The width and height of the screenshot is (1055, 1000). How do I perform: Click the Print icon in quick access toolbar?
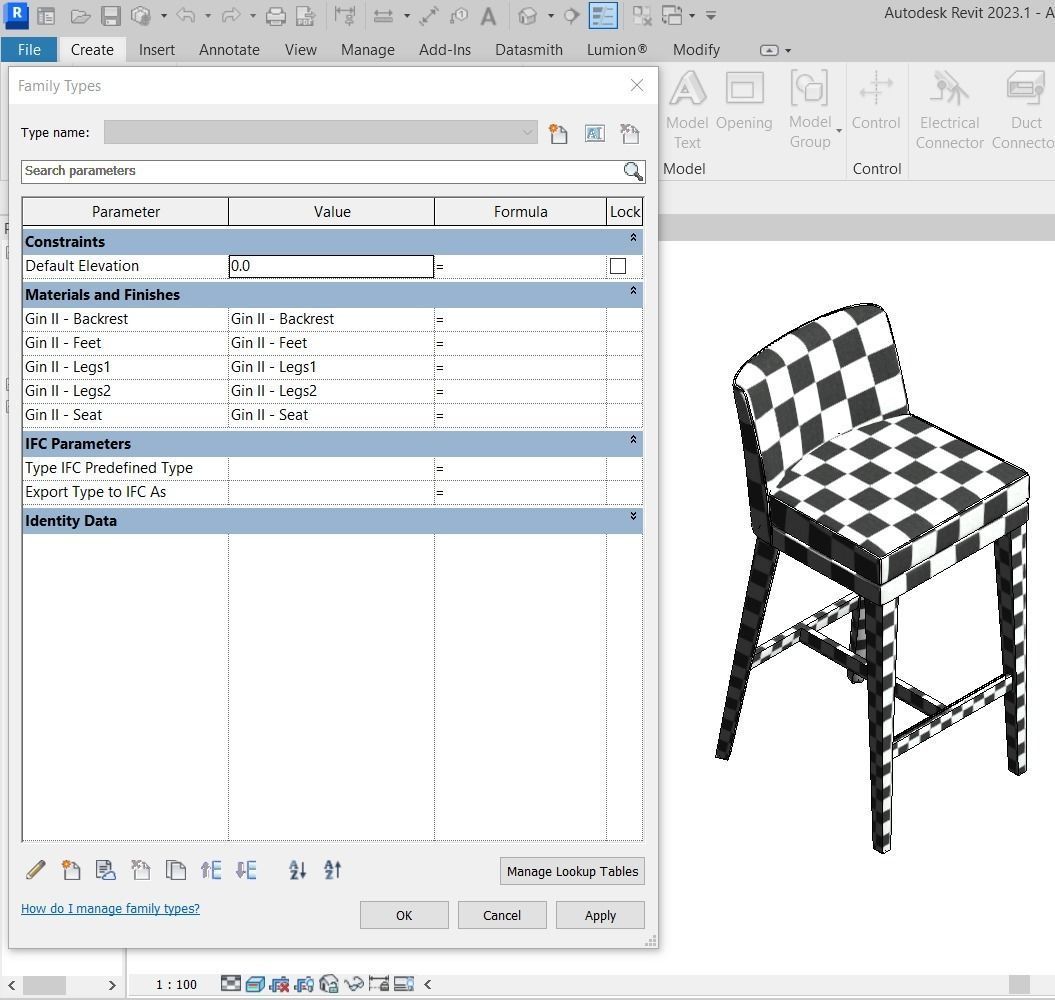276,15
